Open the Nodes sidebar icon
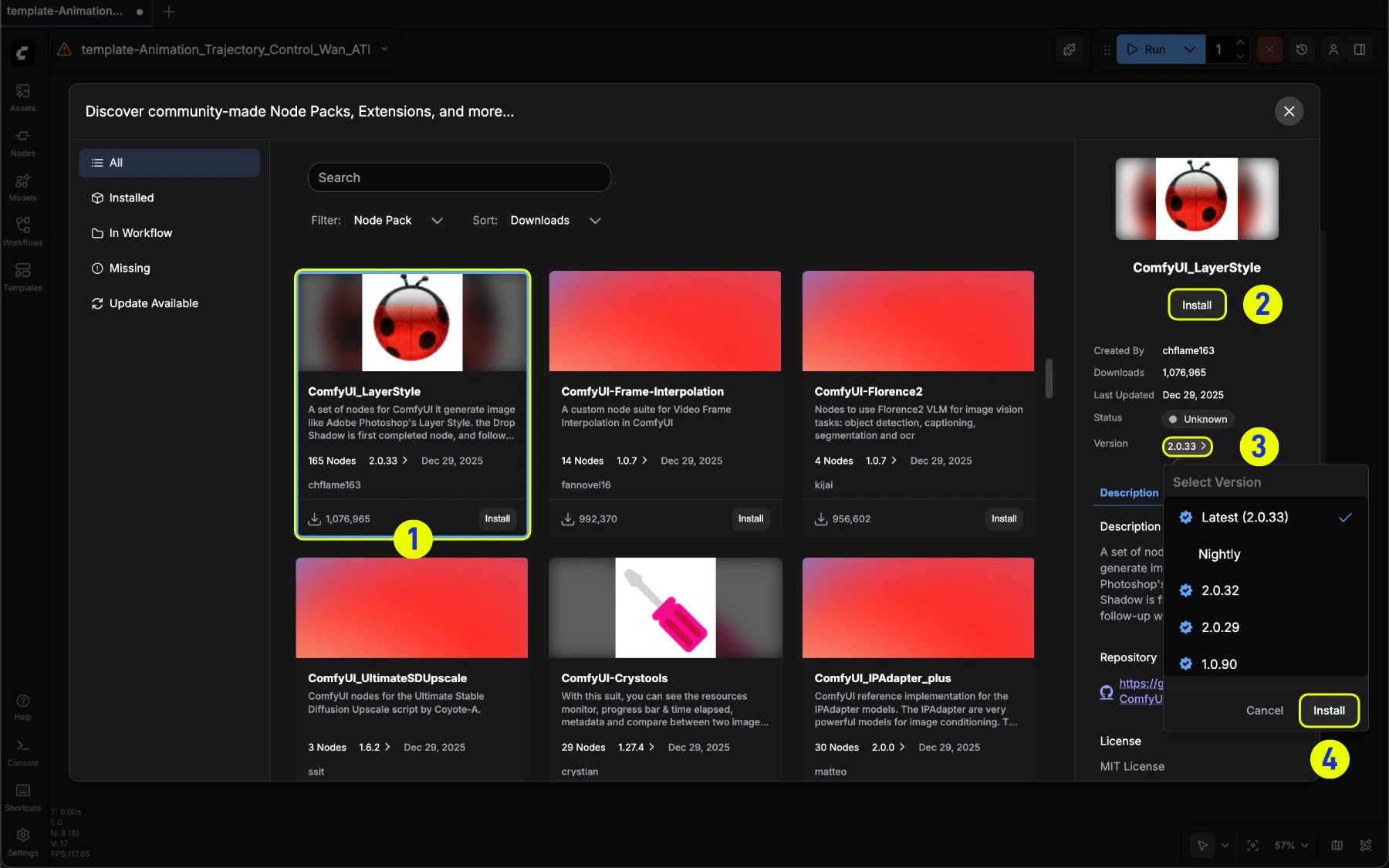 (x=22, y=143)
